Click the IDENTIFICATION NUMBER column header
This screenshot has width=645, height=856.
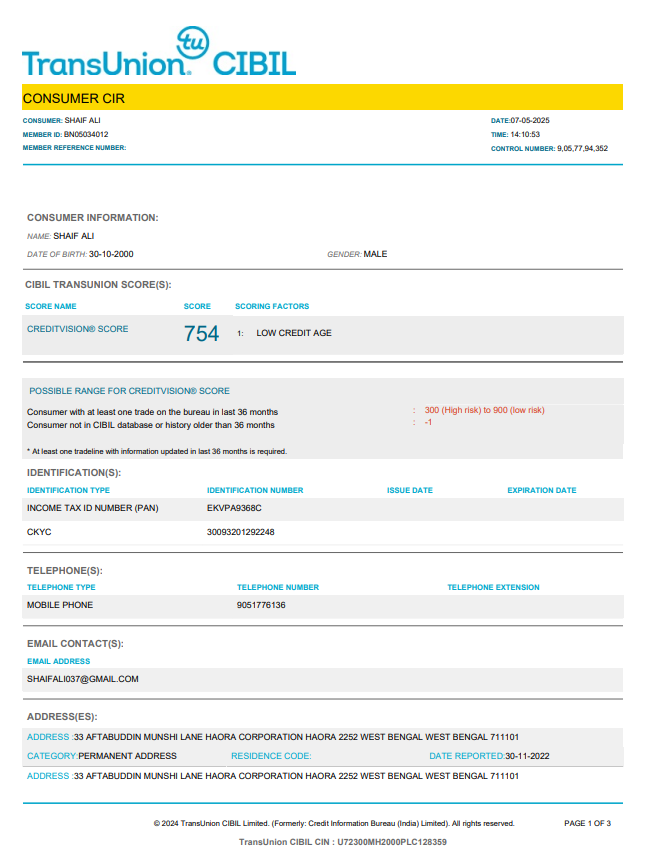click(255, 490)
